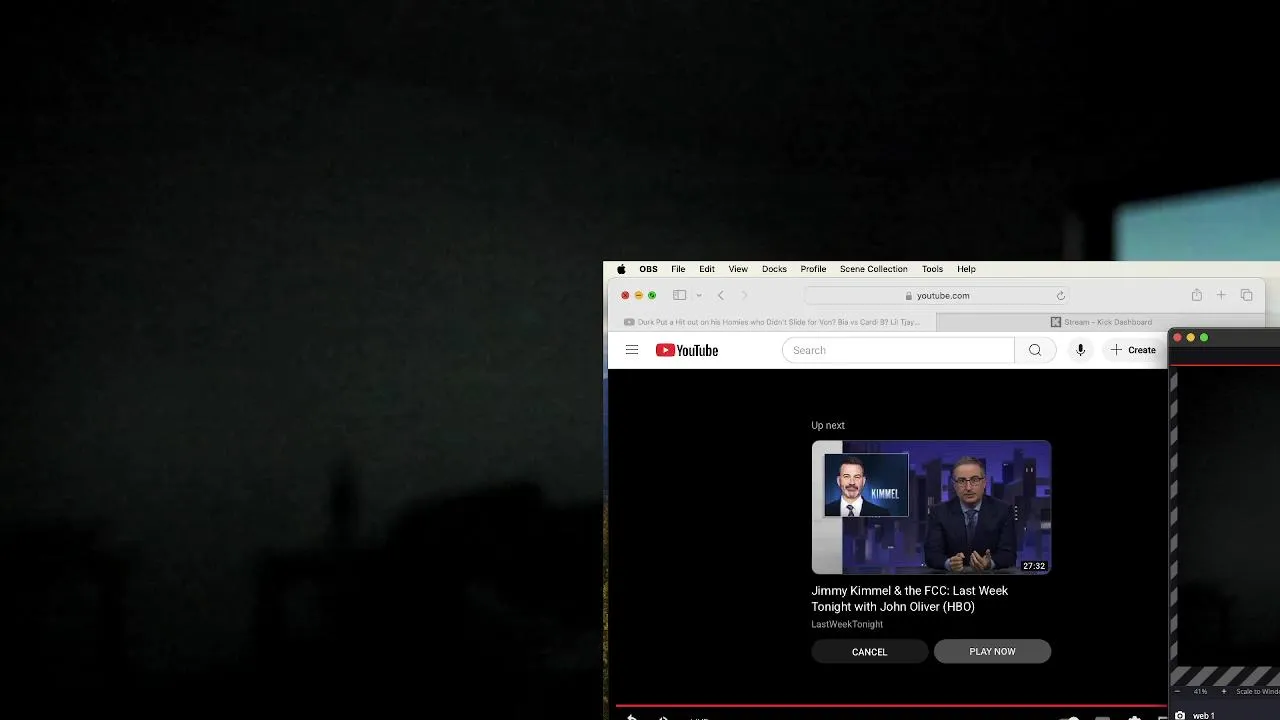
Task: Click the red video progress bar
Action: tap(890, 706)
